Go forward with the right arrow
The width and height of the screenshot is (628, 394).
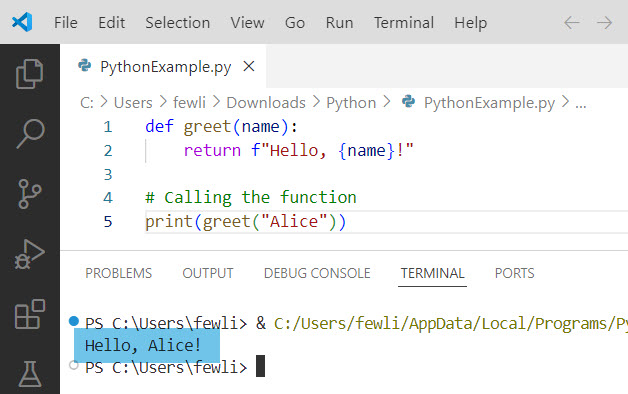pos(604,23)
